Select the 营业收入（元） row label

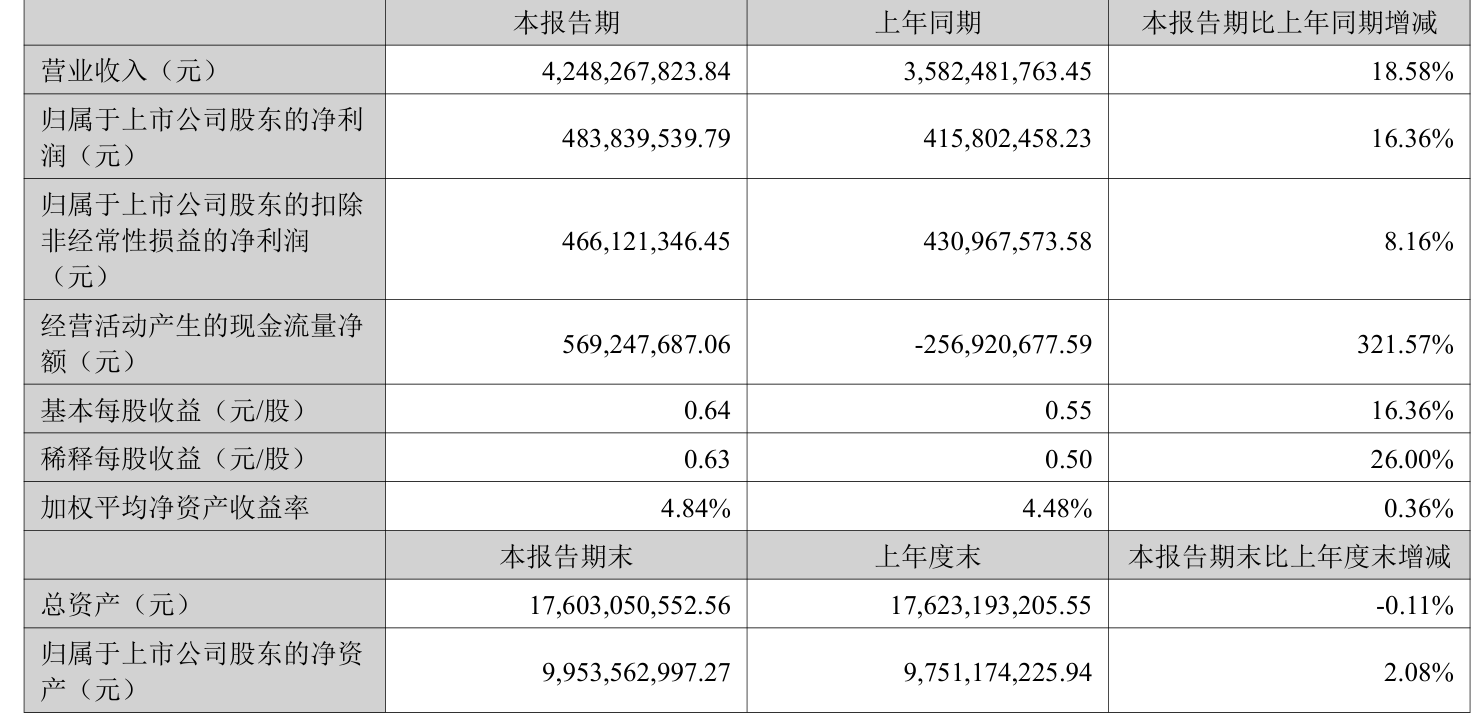[127, 71]
